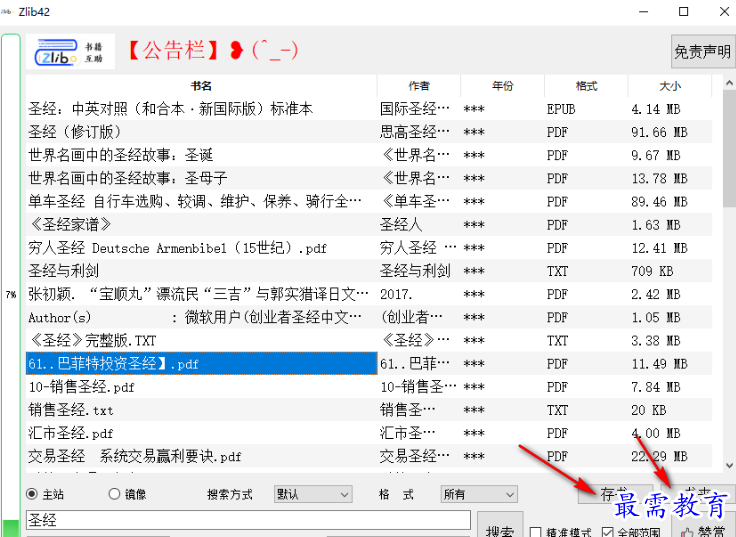Select the 圣经（修订版） row
The image size is (736, 537).
point(369,132)
